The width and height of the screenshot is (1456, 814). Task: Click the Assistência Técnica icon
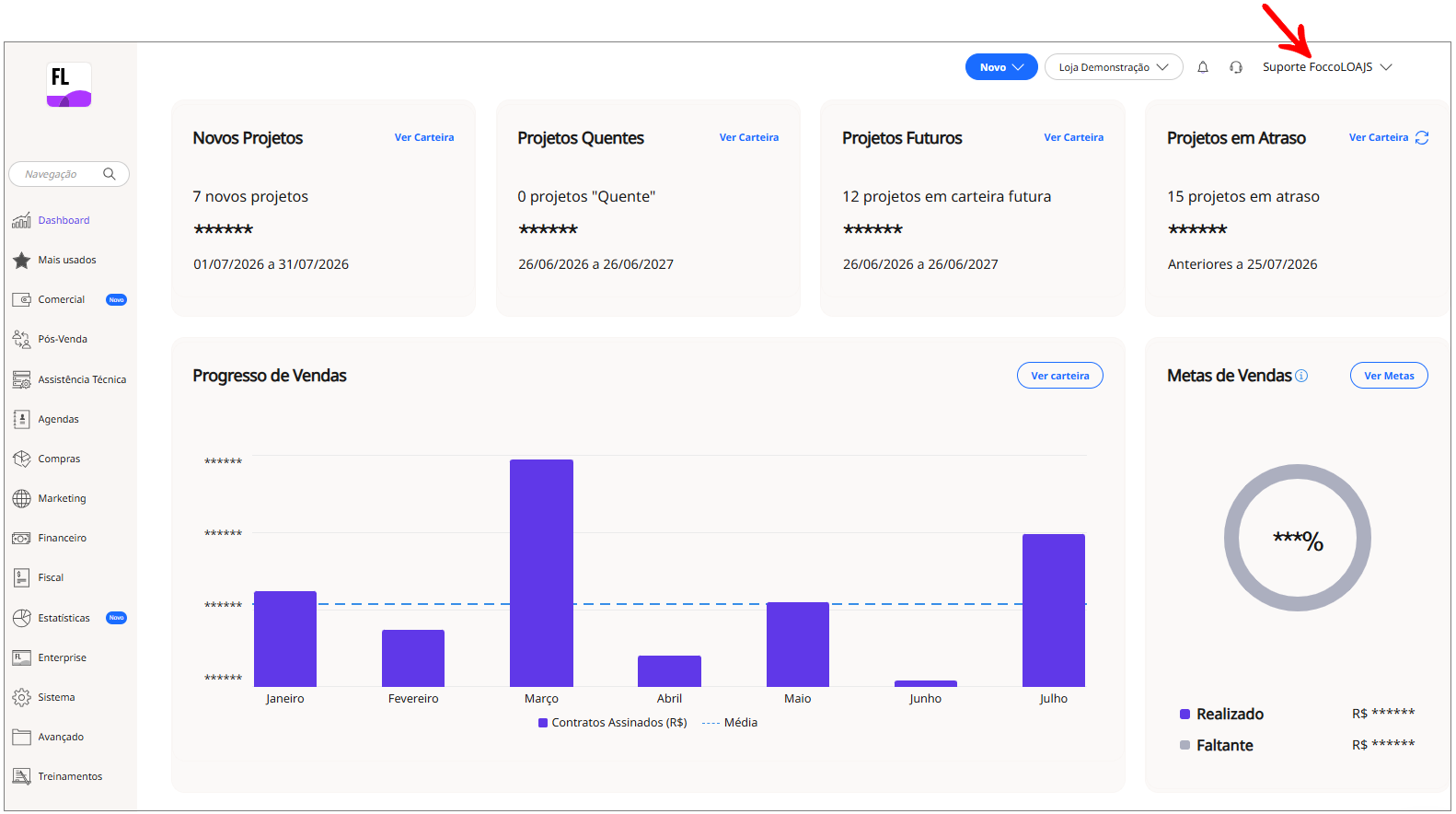point(21,379)
